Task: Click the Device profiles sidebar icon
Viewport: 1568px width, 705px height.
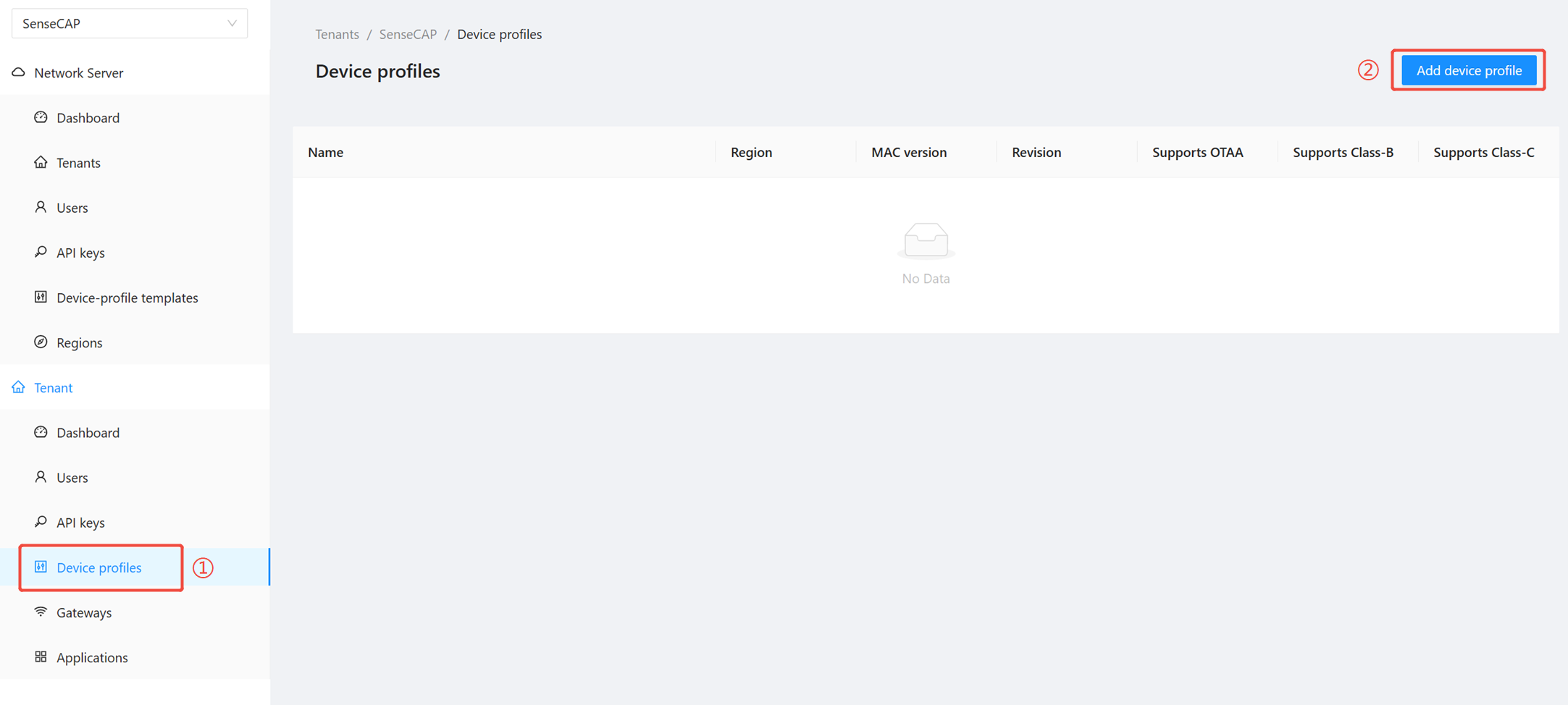Action: tap(41, 567)
